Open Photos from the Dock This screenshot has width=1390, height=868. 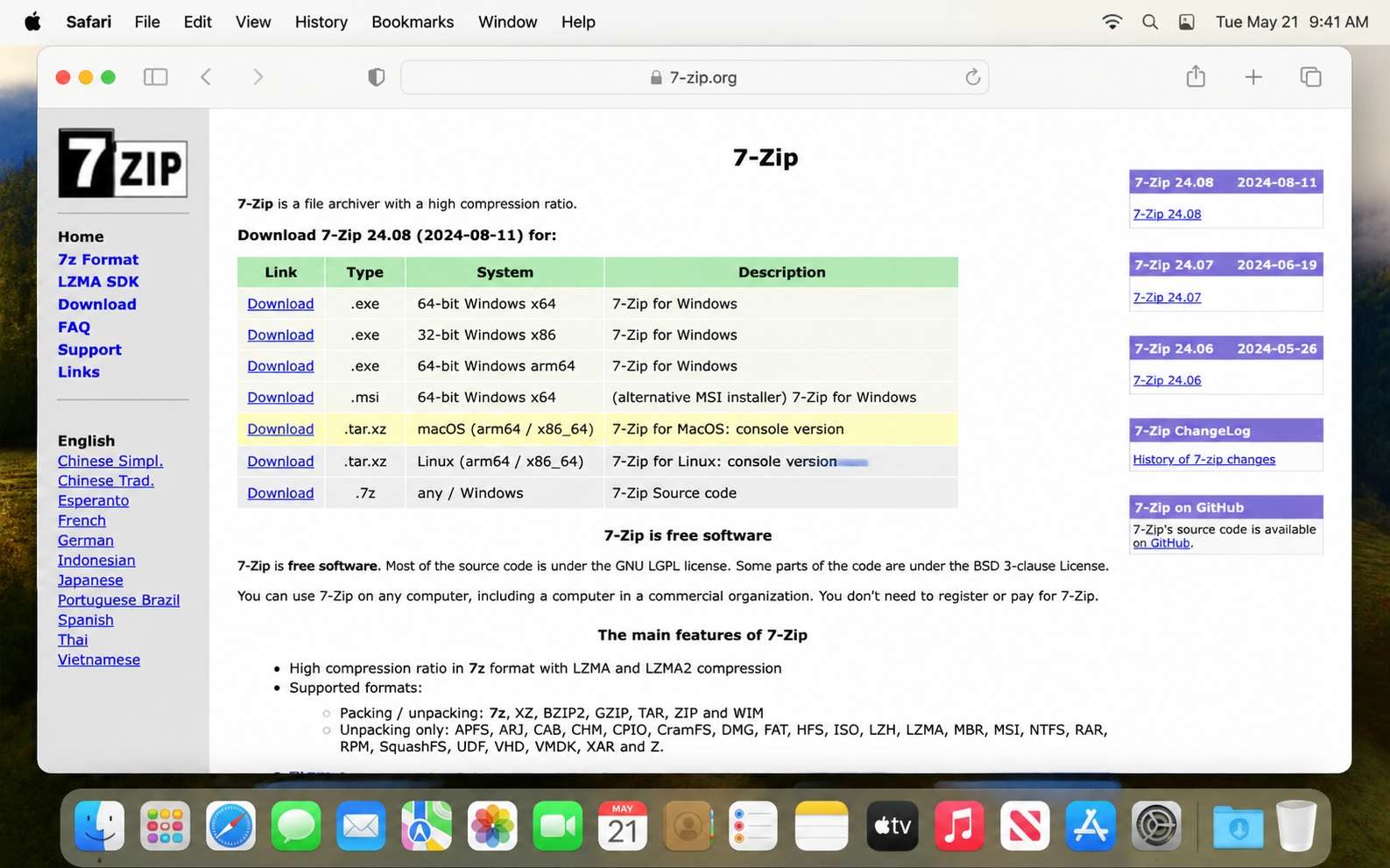click(x=492, y=825)
